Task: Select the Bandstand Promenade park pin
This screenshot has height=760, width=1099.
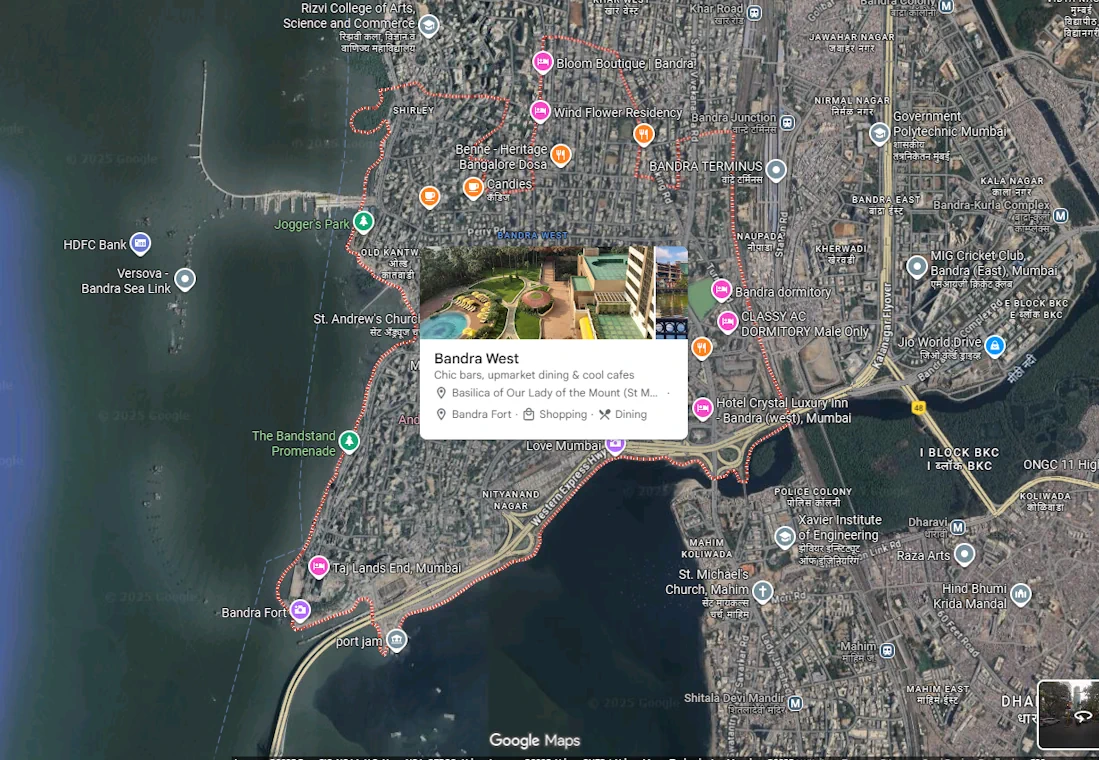Action: (x=349, y=441)
